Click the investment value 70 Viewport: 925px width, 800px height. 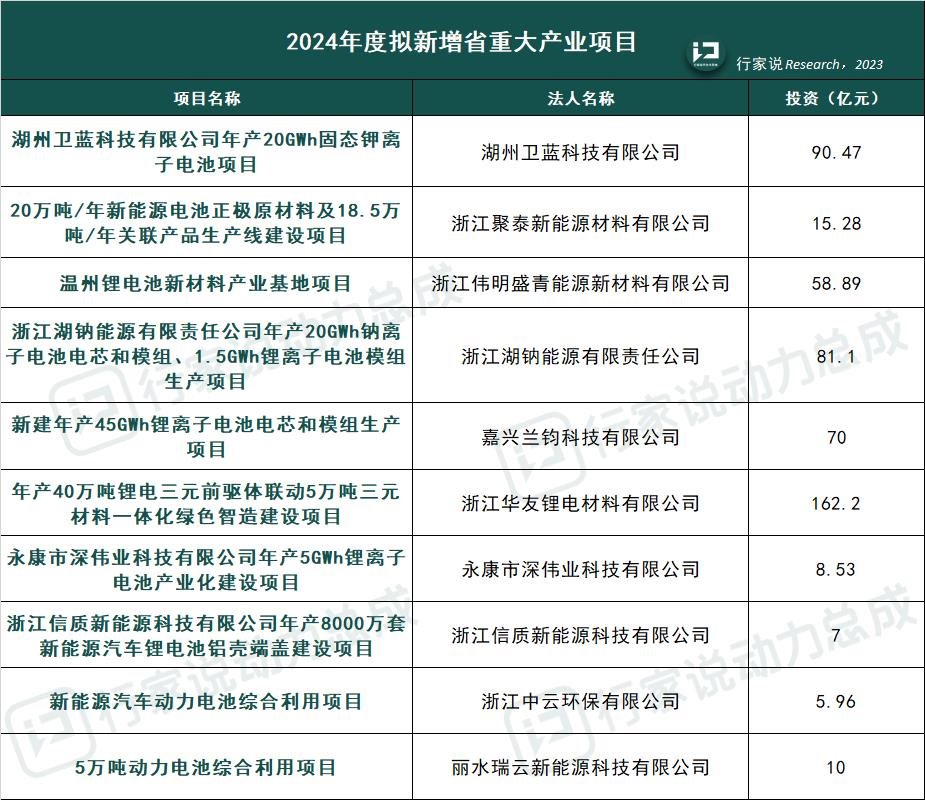837,437
